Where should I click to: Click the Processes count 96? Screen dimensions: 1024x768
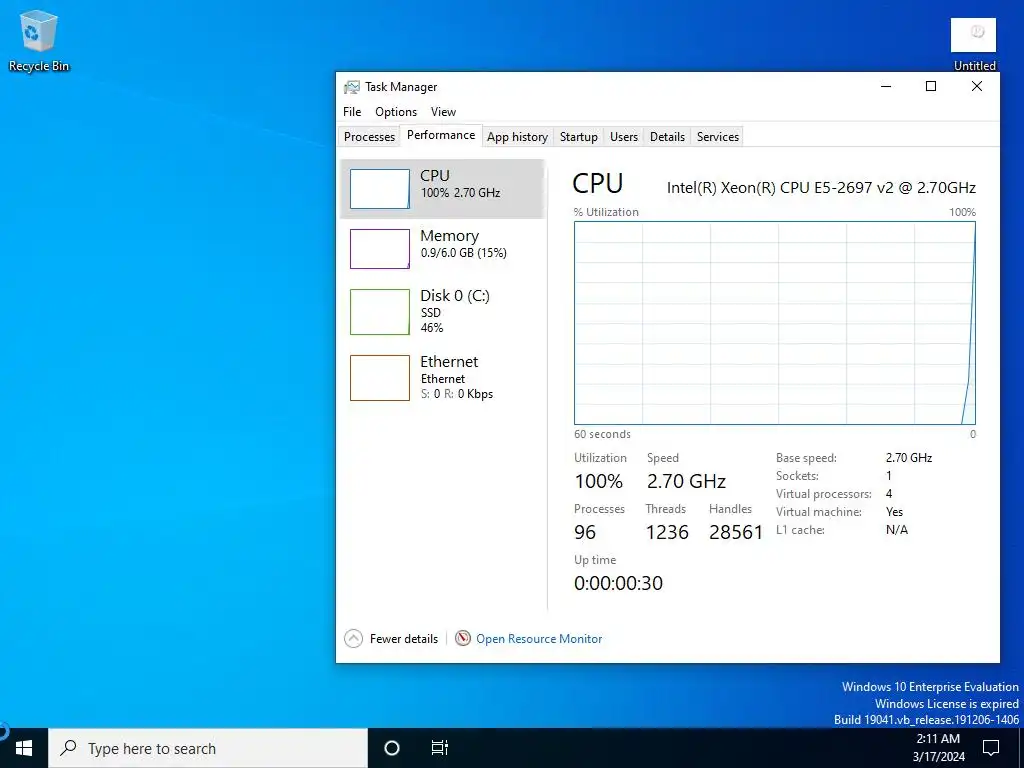coord(584,532)
